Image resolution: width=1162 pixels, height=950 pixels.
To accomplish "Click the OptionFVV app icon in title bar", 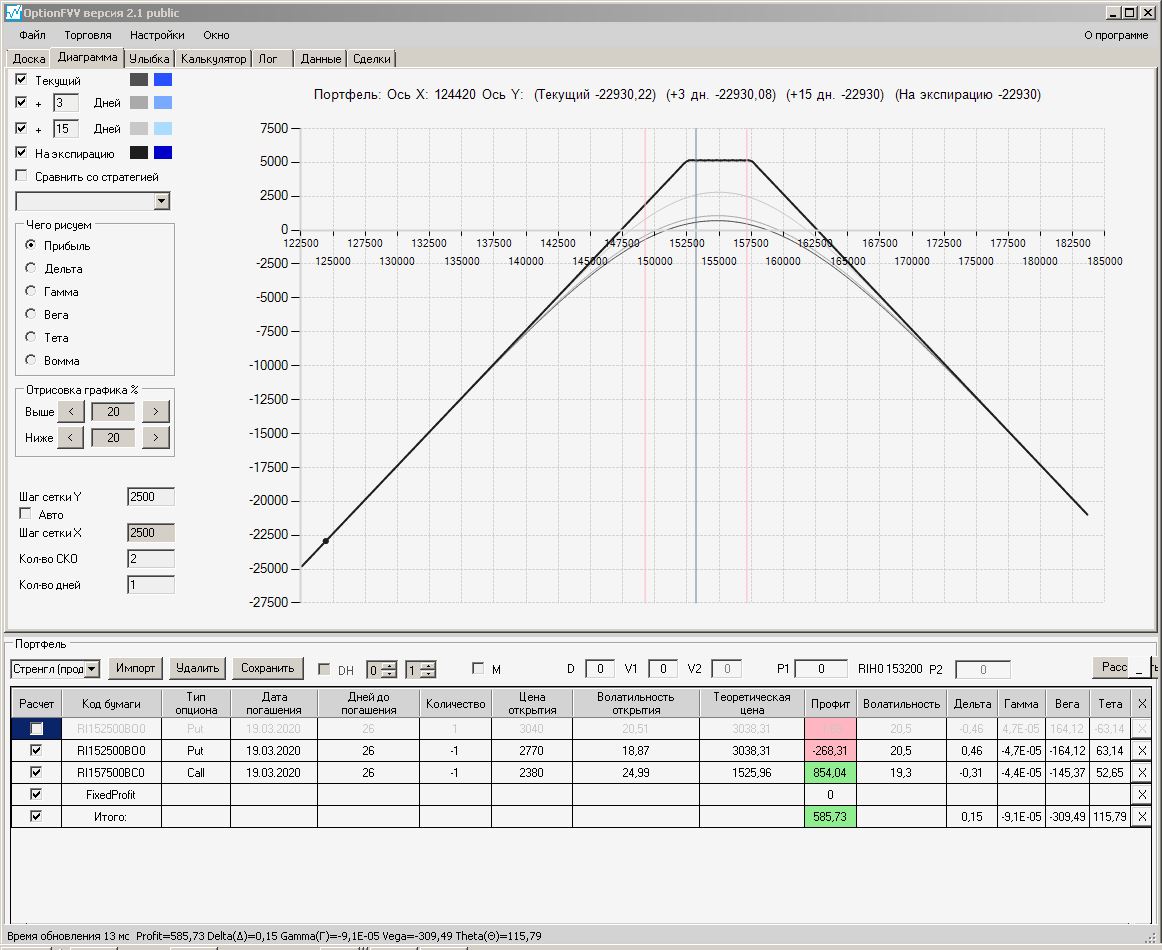I will (x=12, y=13).
